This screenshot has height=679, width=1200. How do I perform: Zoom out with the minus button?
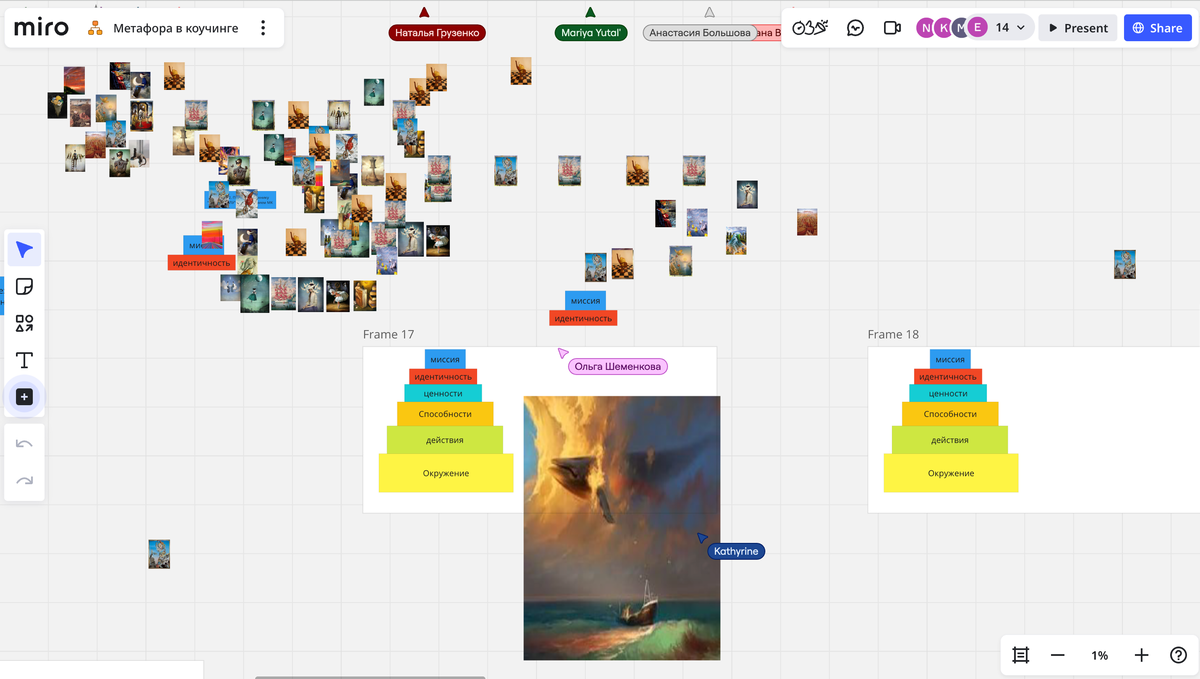tap(1058, 655)
